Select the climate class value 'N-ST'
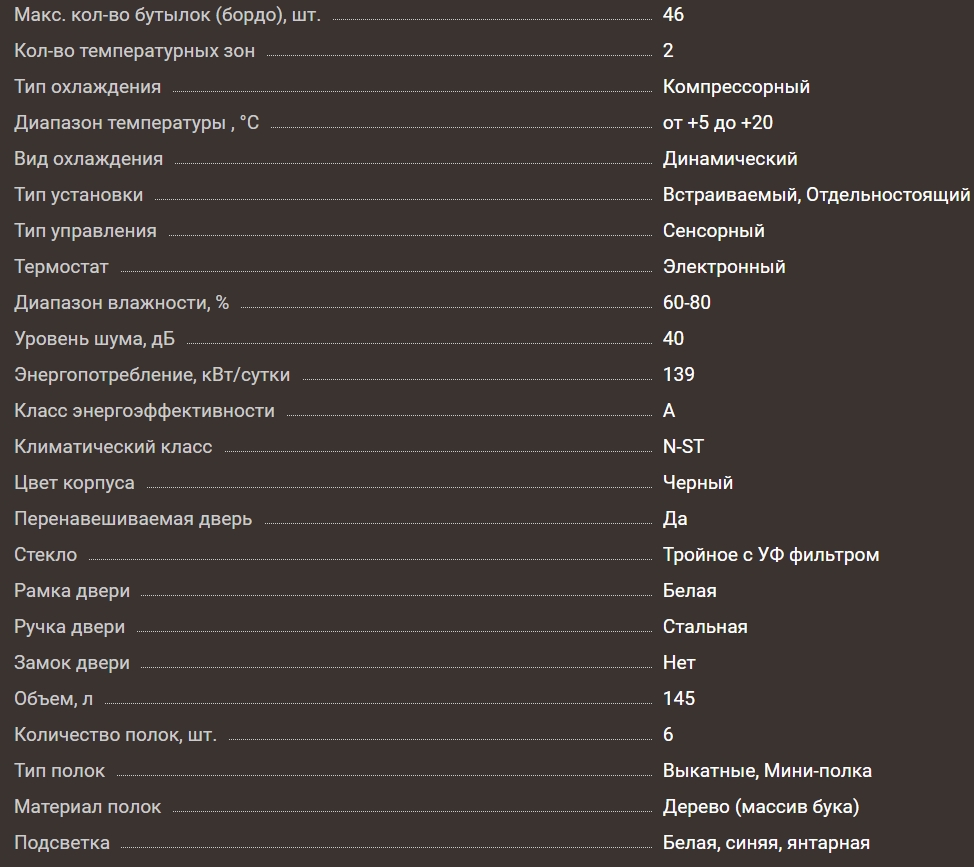The width and height of the screenshot is (974, 867). tap(683, 447)
